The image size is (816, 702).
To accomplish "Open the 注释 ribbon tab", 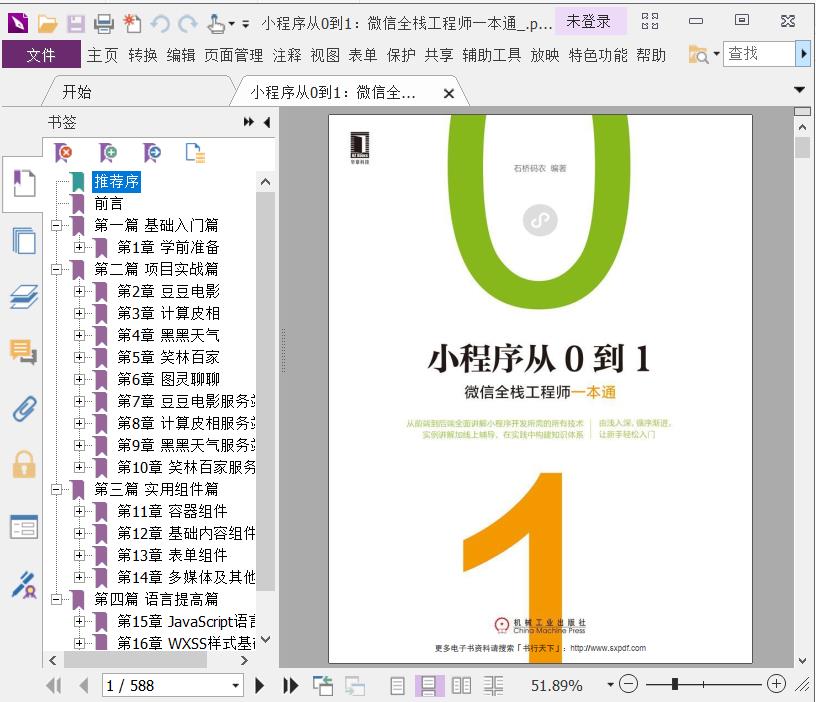I will (x=287, y=55).
